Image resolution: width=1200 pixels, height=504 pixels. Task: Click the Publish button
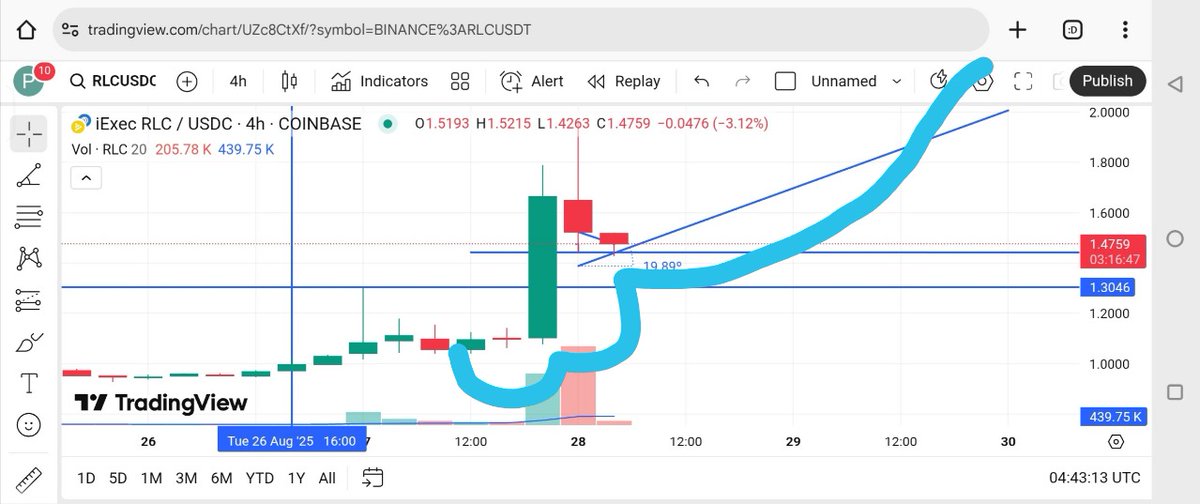point(1107,81)
